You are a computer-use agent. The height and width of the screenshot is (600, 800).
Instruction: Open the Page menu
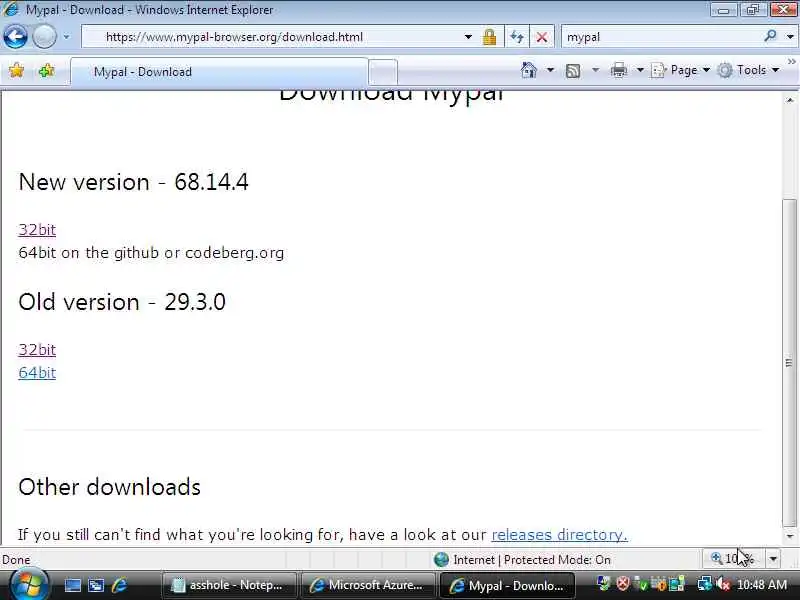pos(681,70)
